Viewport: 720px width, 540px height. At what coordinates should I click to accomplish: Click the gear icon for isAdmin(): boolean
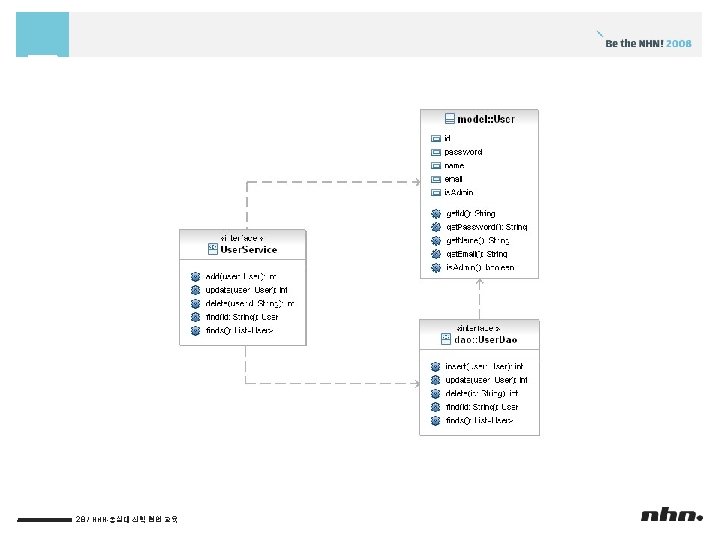436,268
